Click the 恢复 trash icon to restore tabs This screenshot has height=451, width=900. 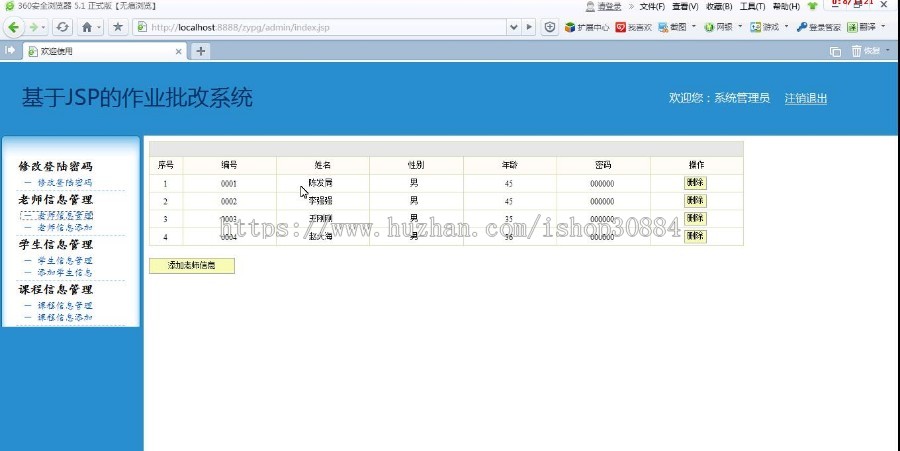coord(866,51)
